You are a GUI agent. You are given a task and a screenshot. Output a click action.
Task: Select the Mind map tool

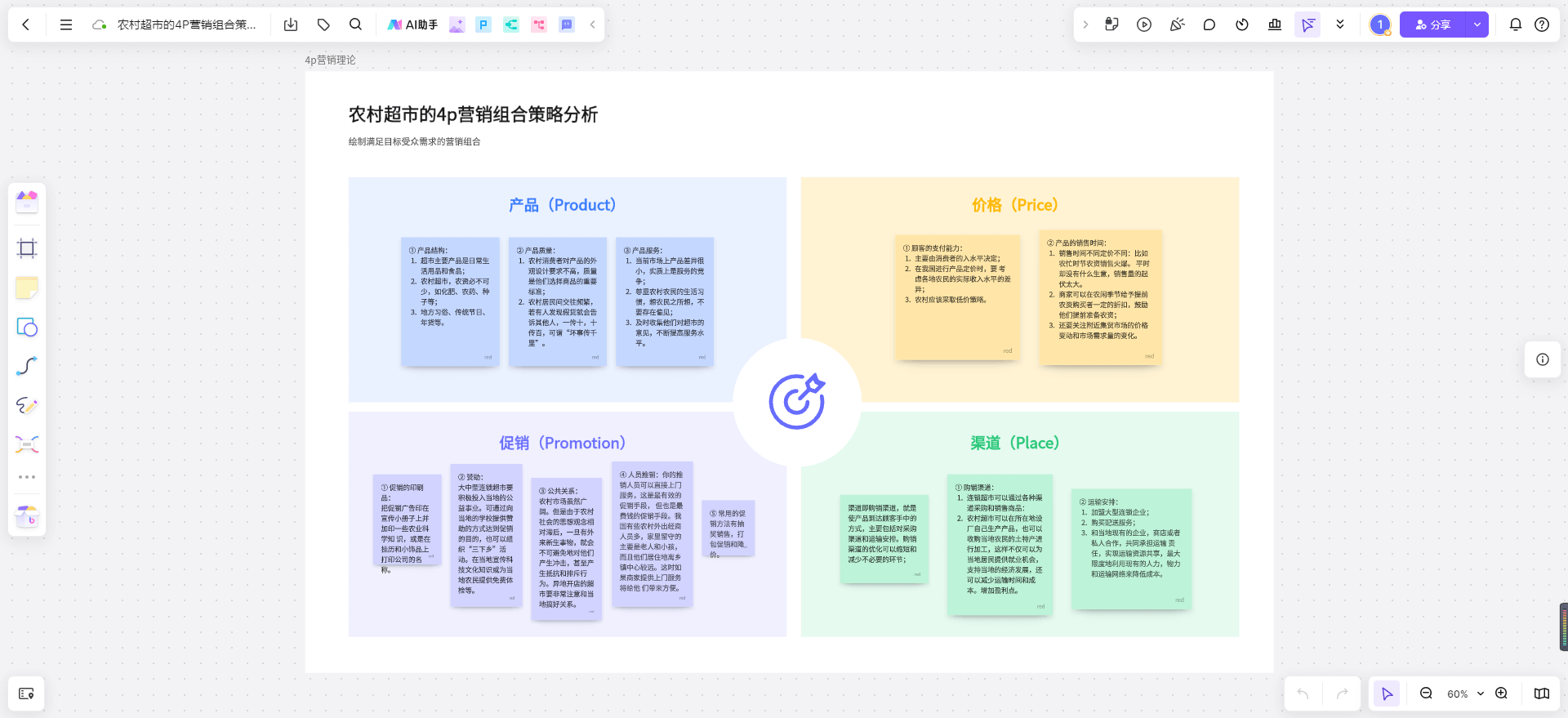tap(27, 444)
